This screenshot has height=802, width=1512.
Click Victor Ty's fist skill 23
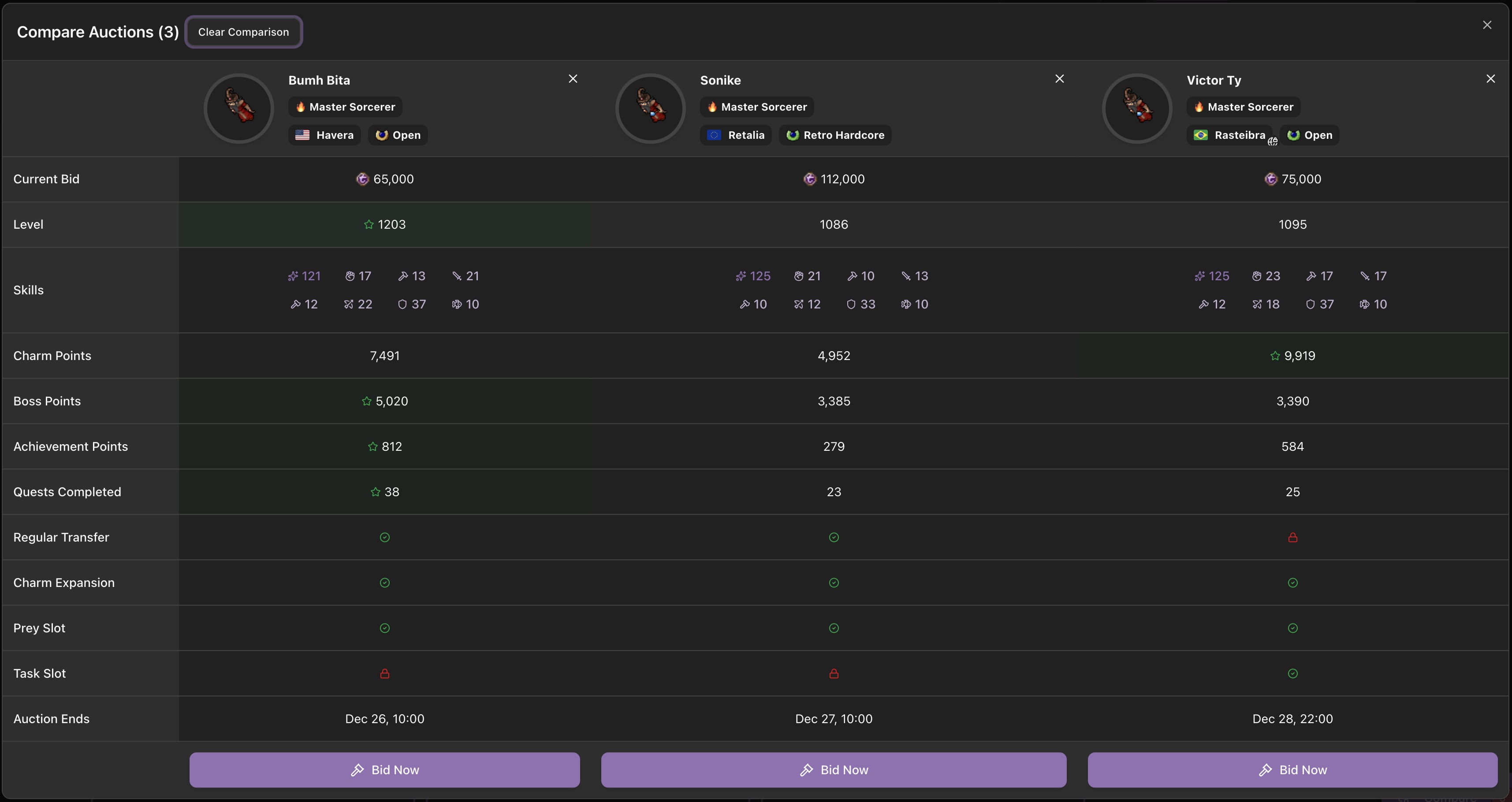click(x=1266, y=276)
